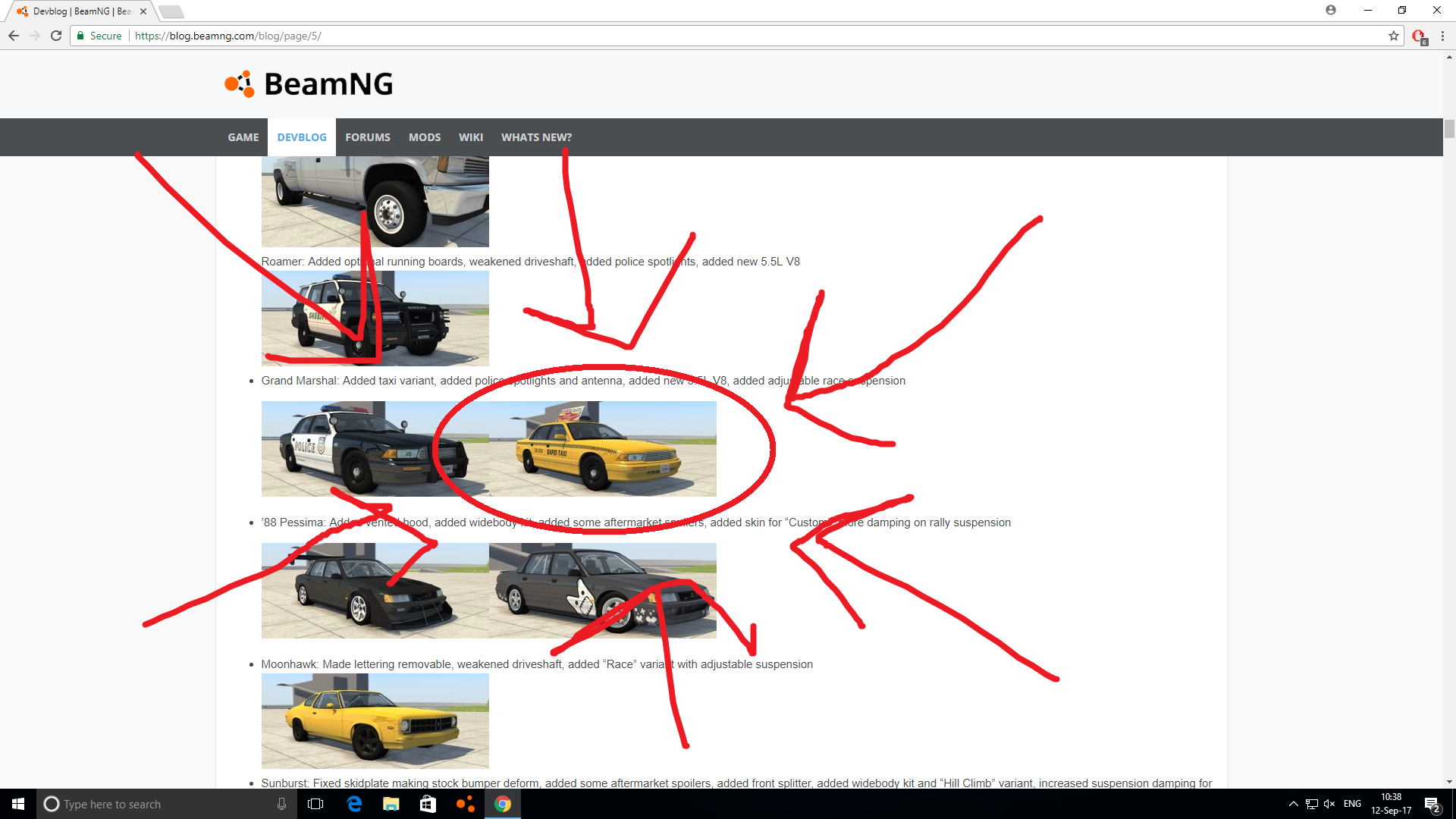Screen dimensions: 1456x819
Task: Open a new browser tab
Action: coord(171,11)
